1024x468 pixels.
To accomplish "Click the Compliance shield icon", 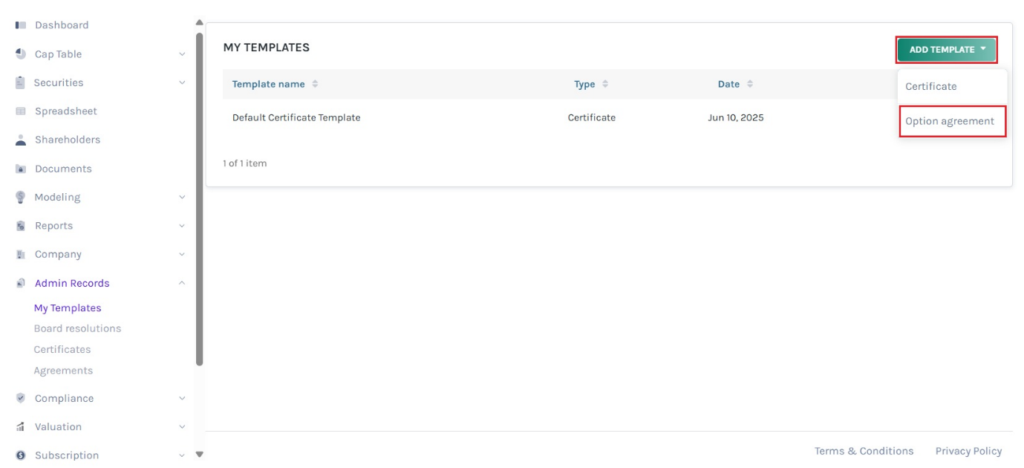I will click(x=20, y=398).
